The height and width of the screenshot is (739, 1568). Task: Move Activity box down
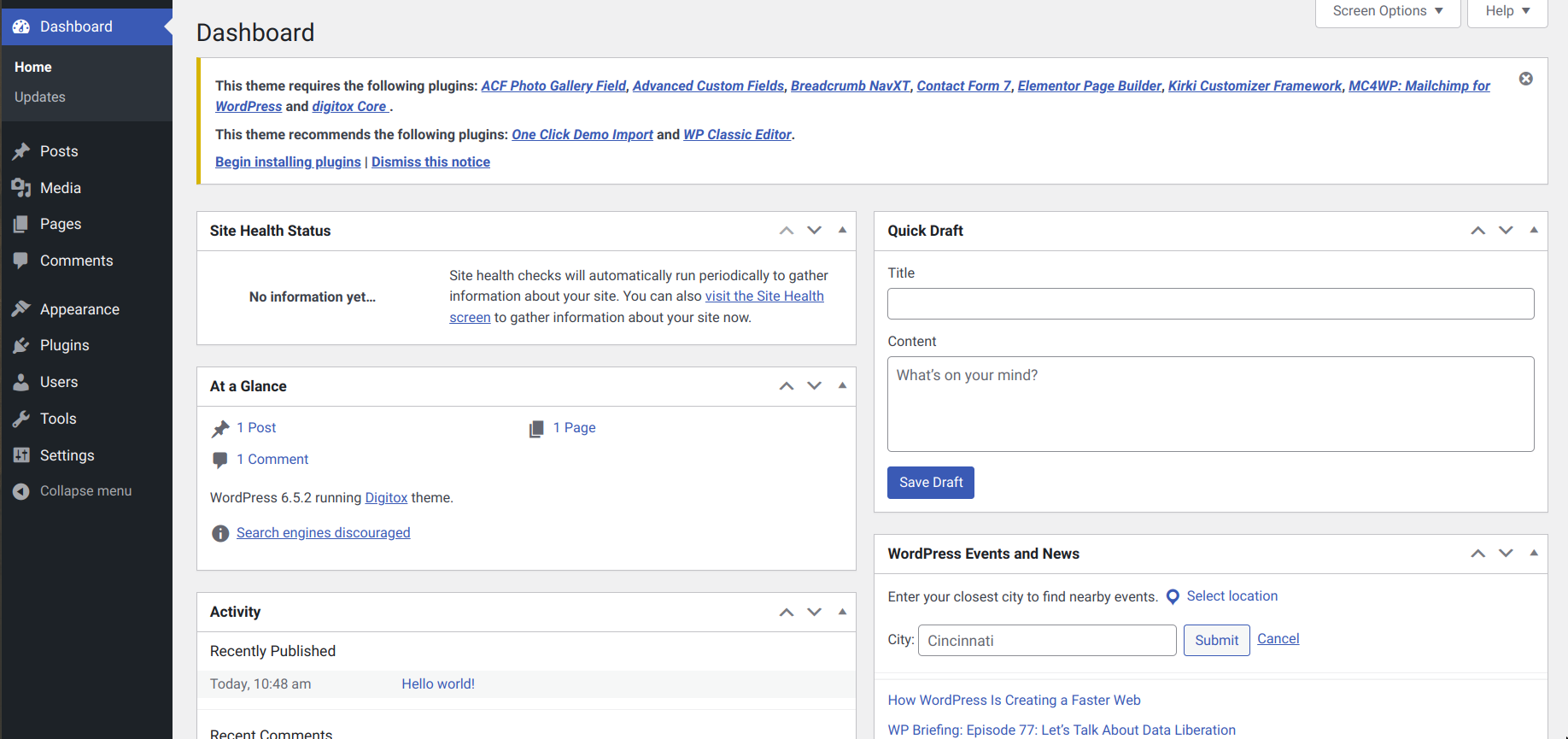815,612
